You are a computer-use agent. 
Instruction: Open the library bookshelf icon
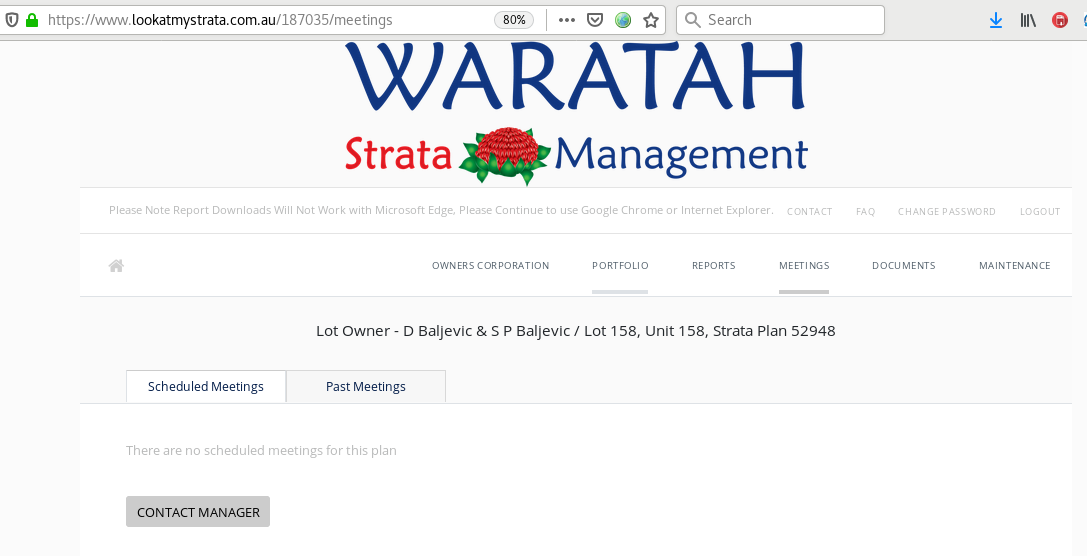point(1027,20)
